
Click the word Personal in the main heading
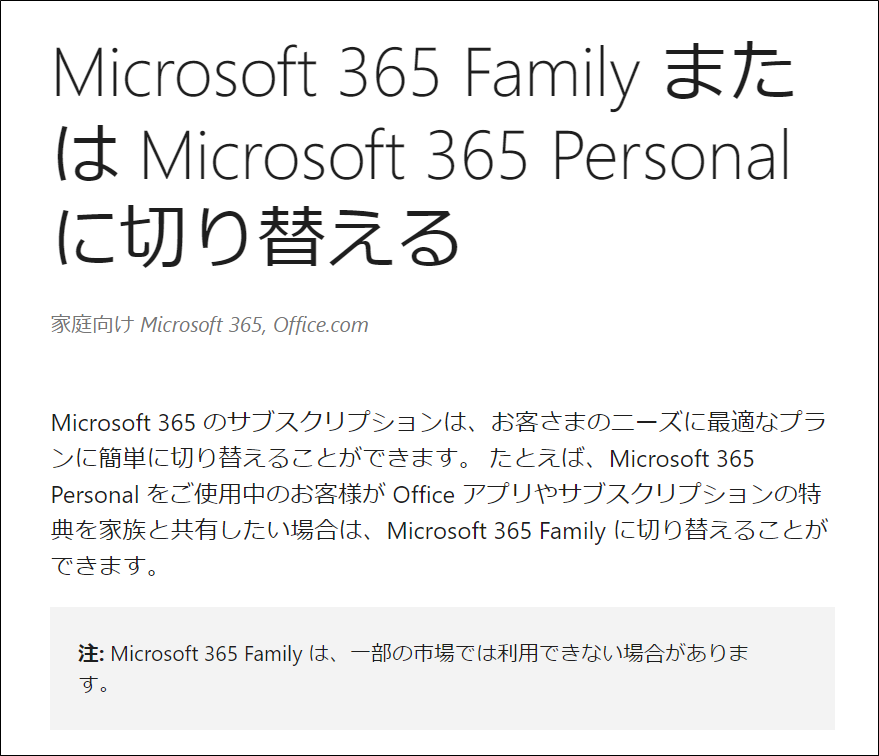coord(671,154)
